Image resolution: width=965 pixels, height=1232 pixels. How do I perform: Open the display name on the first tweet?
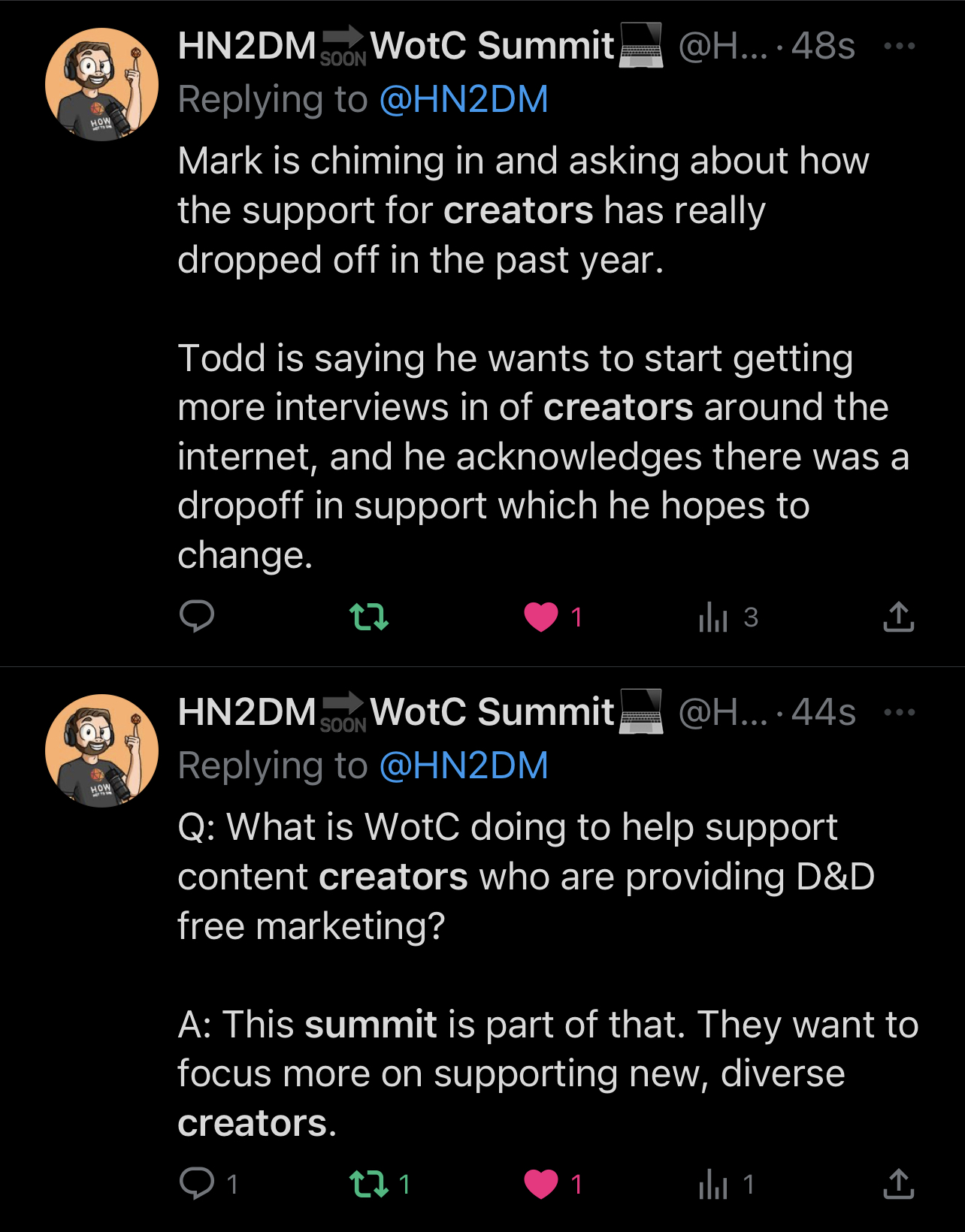tap(397, 46)
